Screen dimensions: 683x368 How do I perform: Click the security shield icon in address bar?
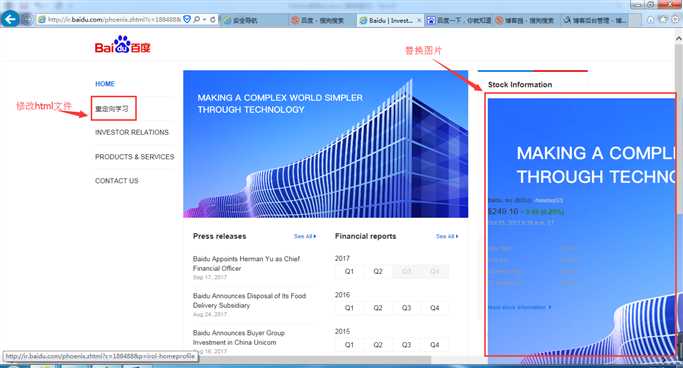(x=187, y=20)
